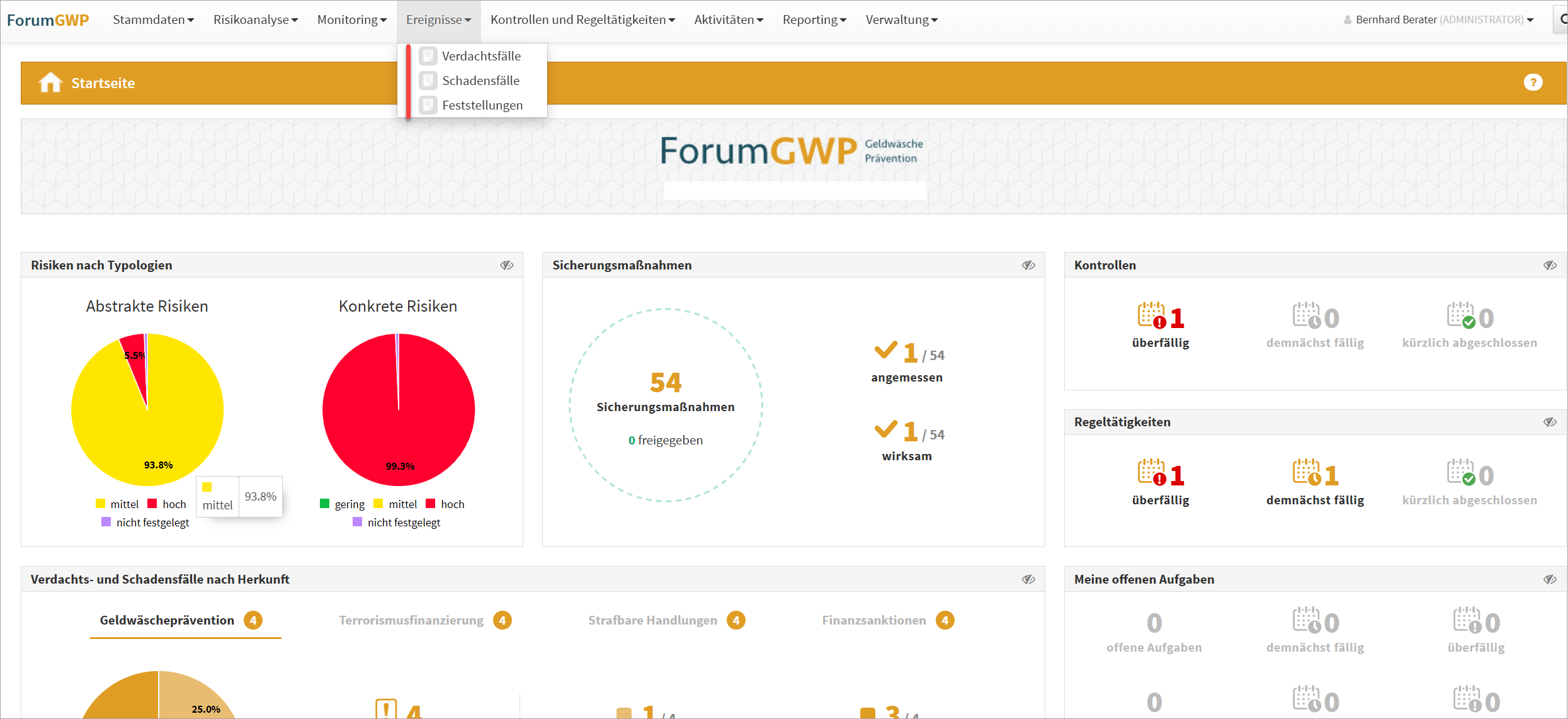The image size is (1568, 719).
Task: Switch to the Terrorismusfinanzierung tab
Action: click(x=411, y=621)
